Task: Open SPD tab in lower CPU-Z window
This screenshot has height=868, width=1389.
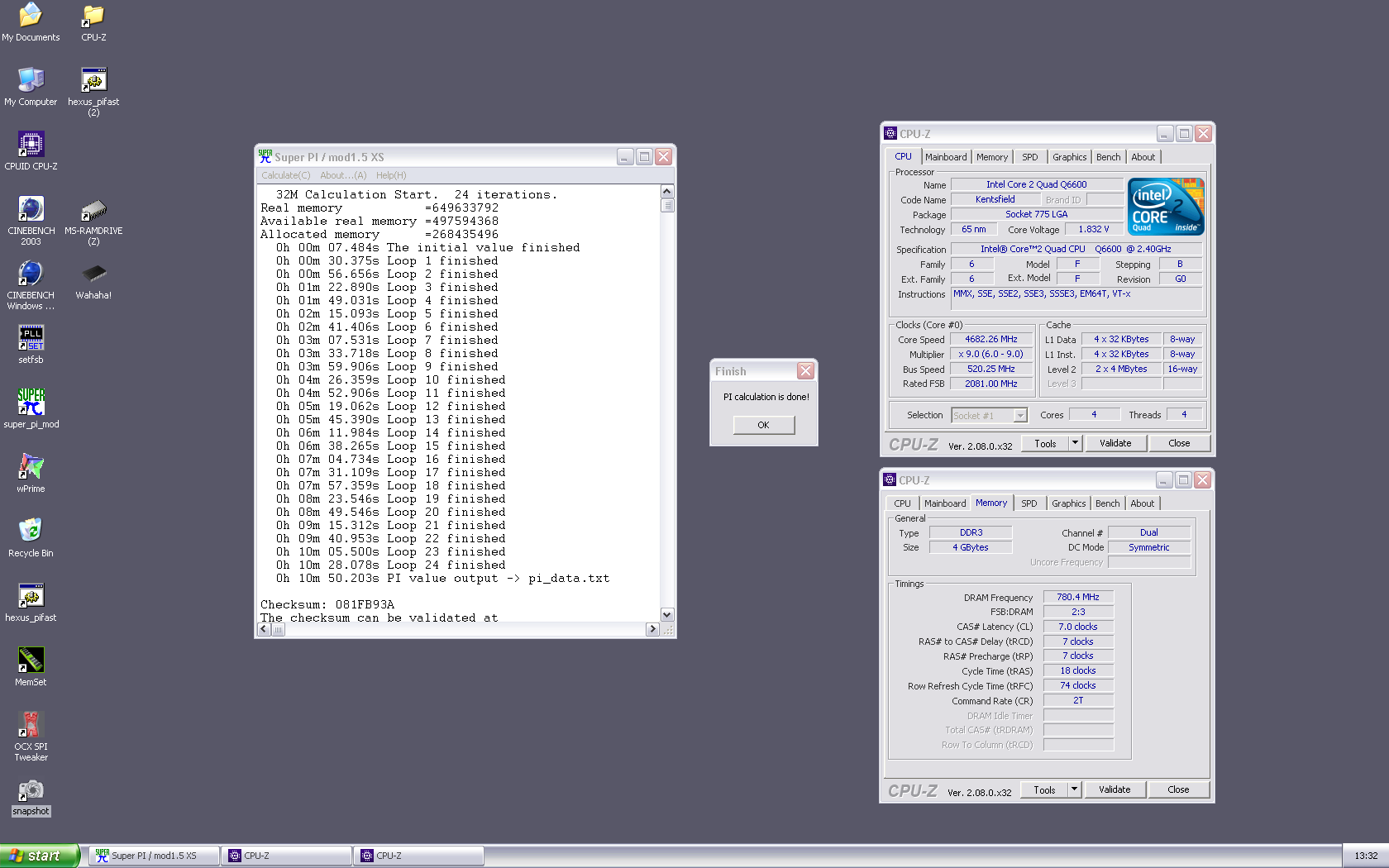Action: pyautogui.click(x=1029, y=503)
